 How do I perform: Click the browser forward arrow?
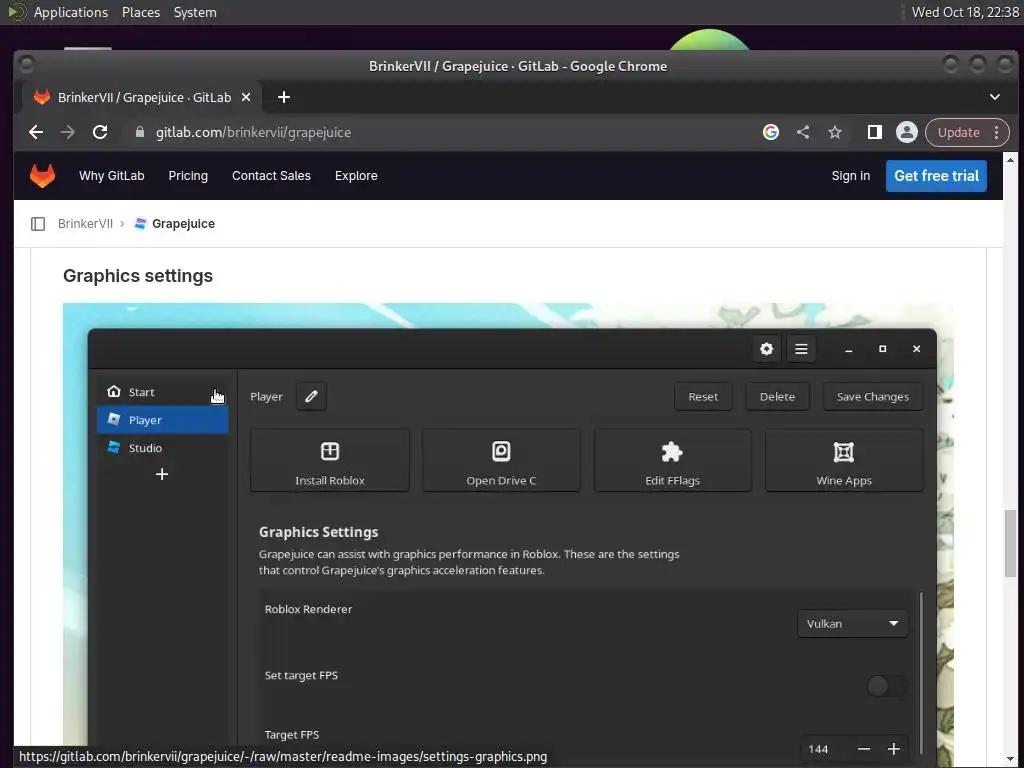click(x=68, y=133)
